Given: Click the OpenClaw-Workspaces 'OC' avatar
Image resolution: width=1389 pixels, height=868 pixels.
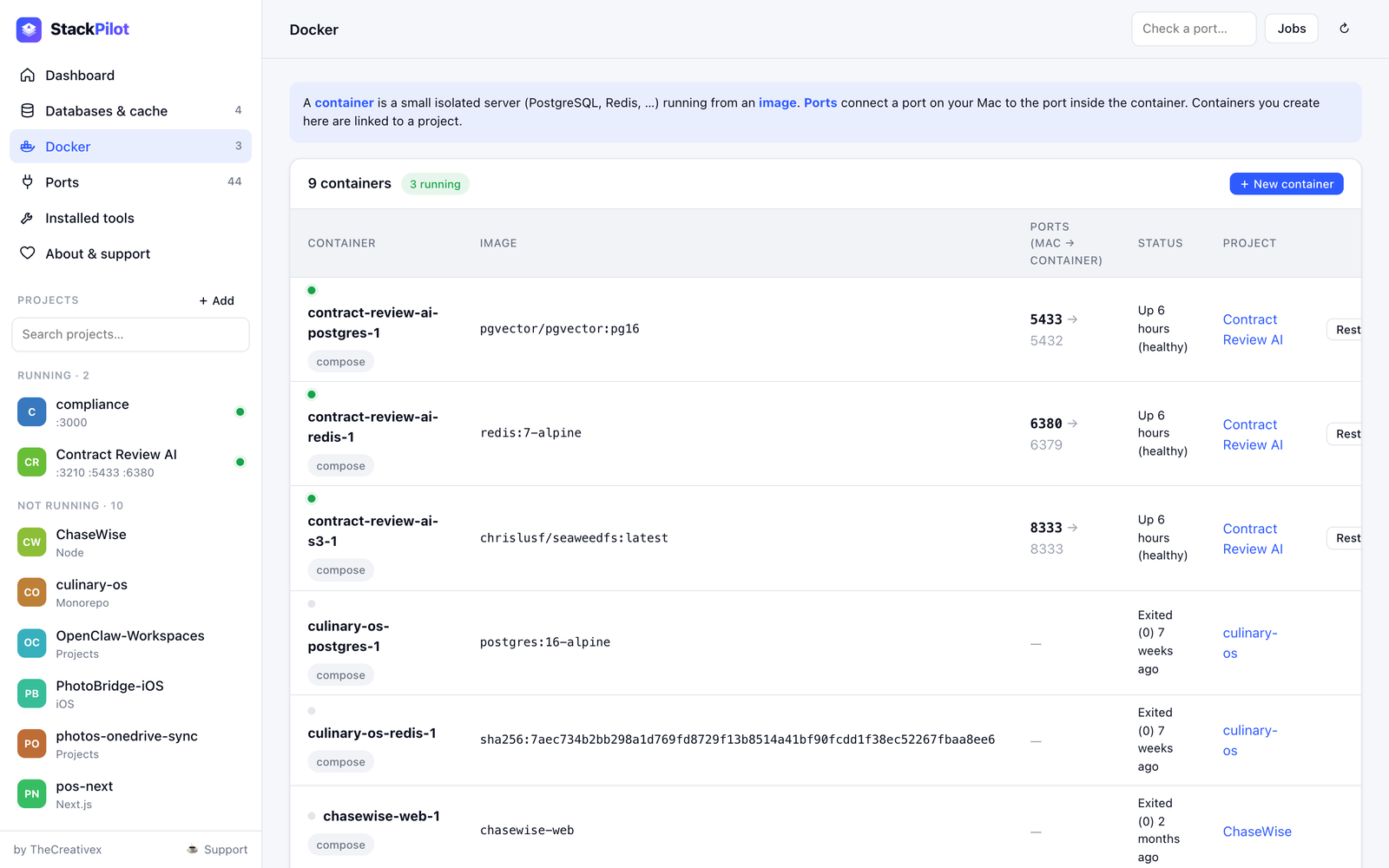Looking at the screenshot, I should tap(32, 643).
